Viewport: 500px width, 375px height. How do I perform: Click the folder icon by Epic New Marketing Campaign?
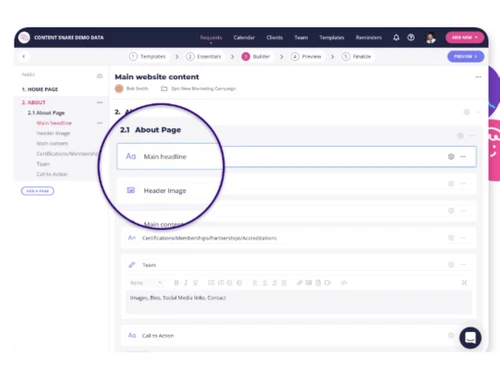pos(164,89)
